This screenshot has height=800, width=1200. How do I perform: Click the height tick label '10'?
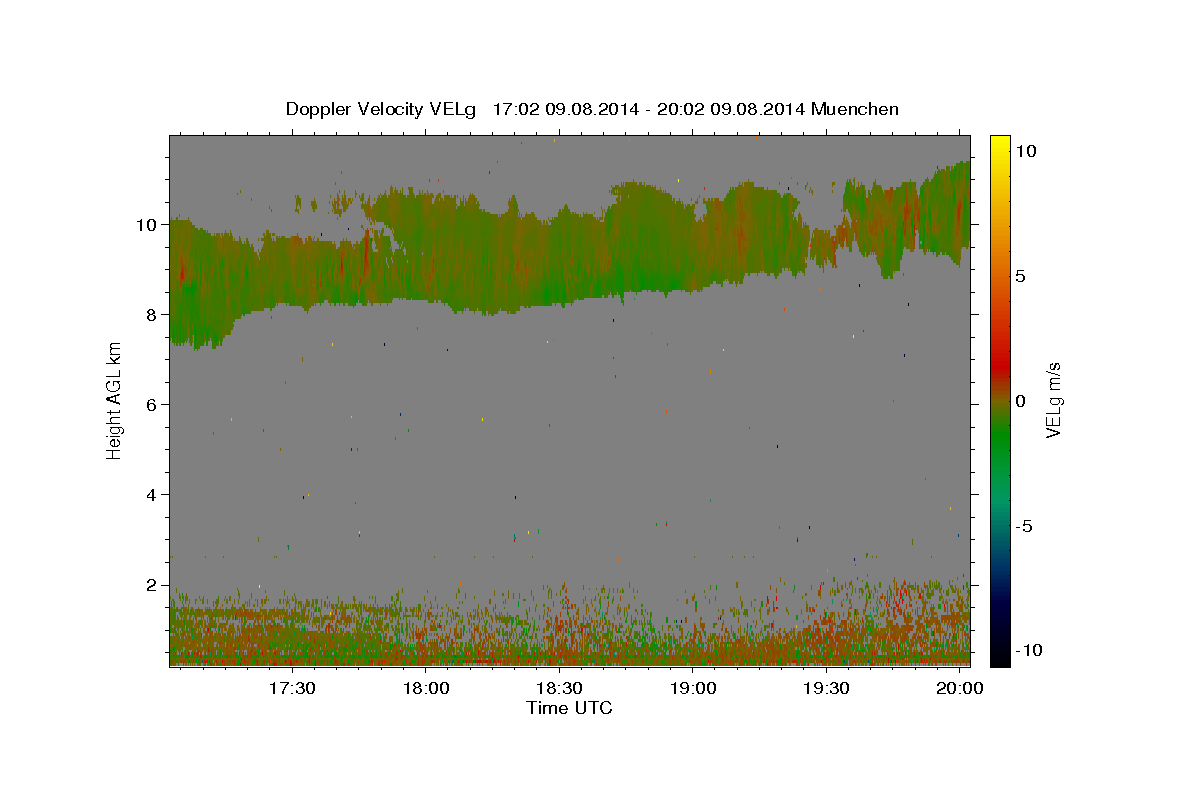coord(149,224)
